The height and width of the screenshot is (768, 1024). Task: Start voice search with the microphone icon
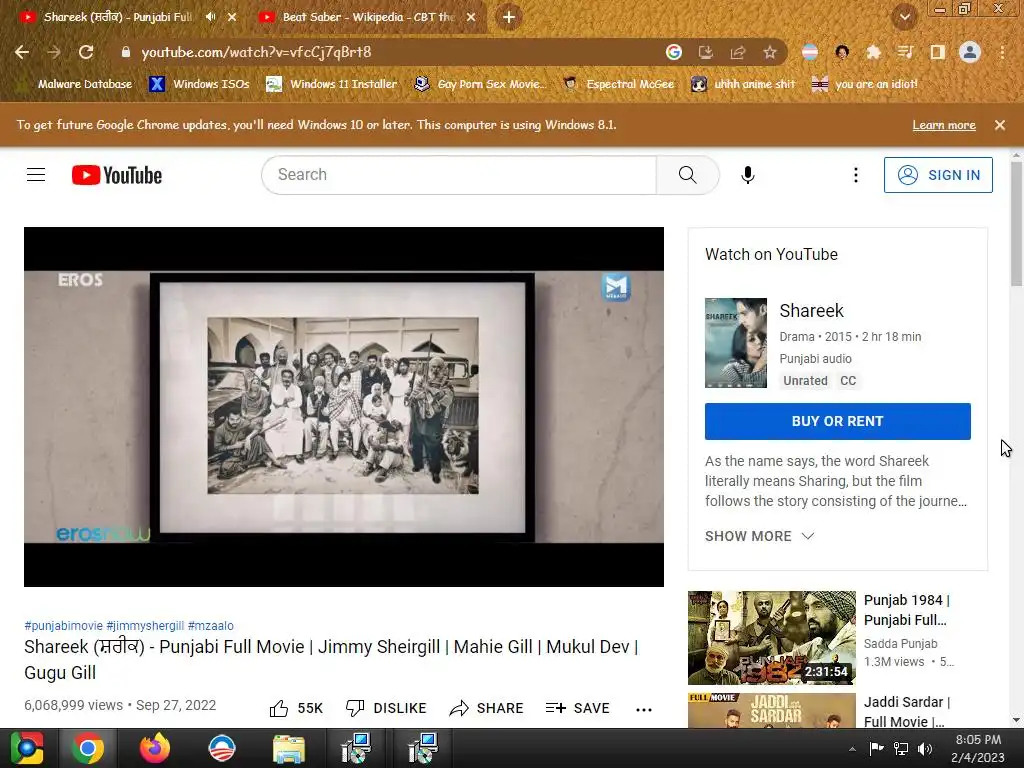click(748, 175)
